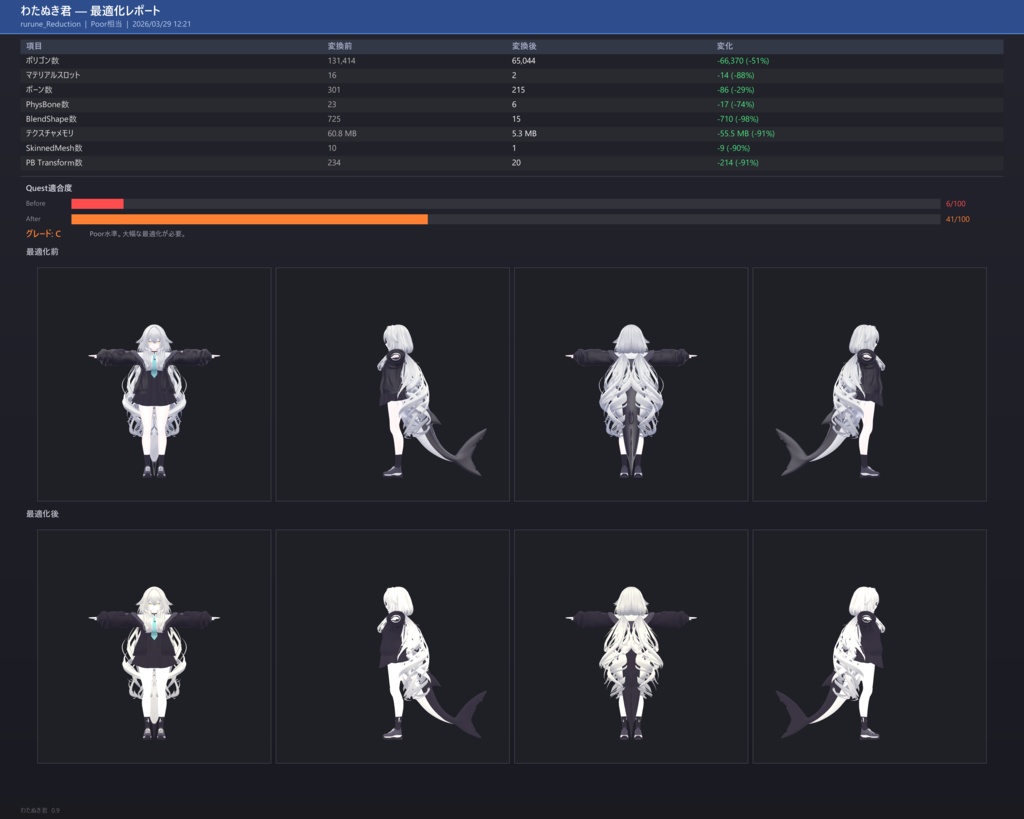The width and height of the screenshot is (1024, 819).
Task: Open the 最適化前 back view T-pose thumbnail
Action: (x=631, y=384)
